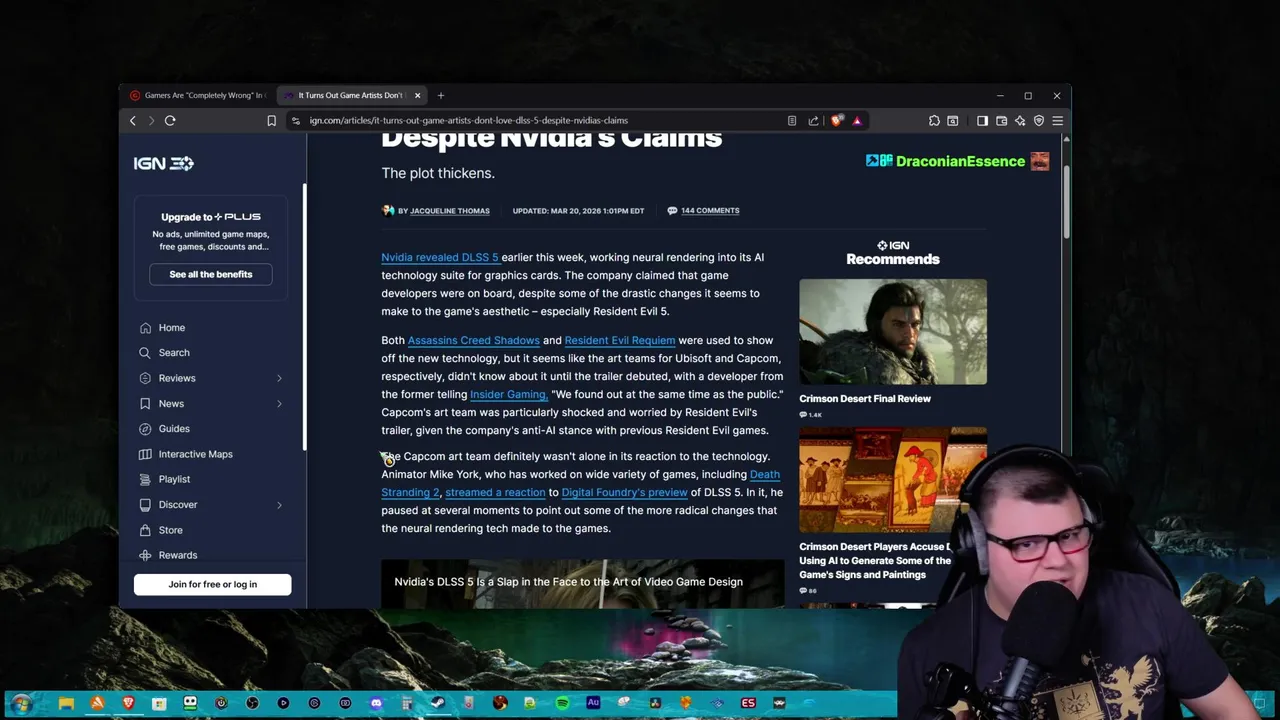Open Playlist in IGN sidebar
1280x720 pixels.
(173, 479)
